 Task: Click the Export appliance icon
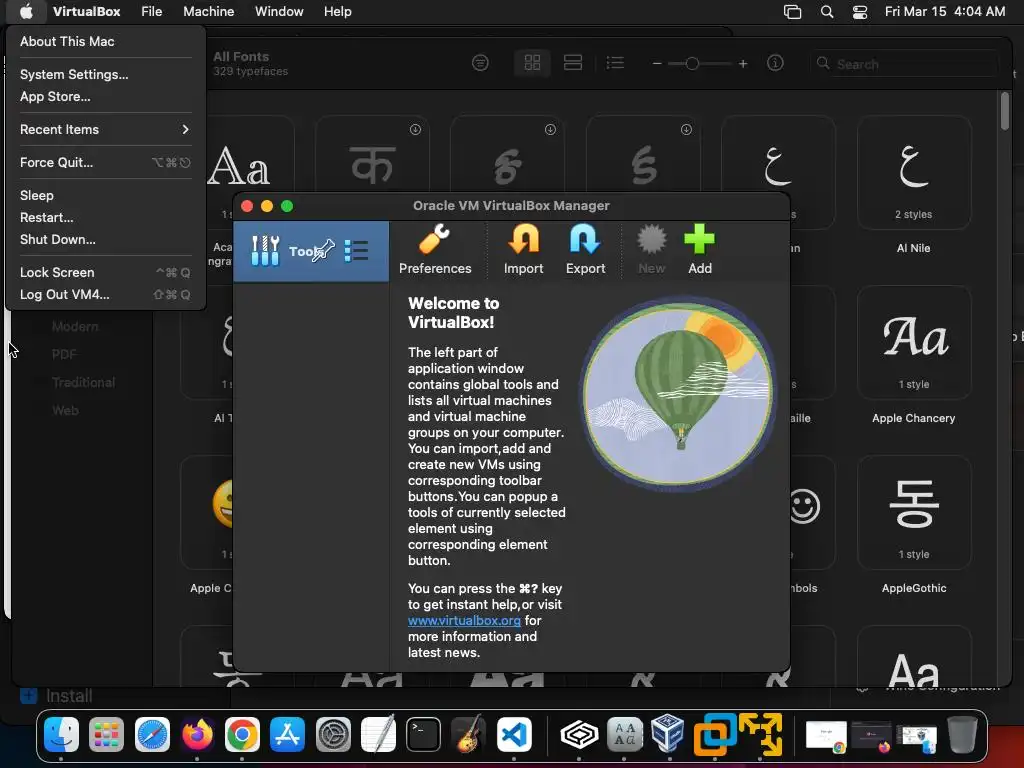pos(585,249)
